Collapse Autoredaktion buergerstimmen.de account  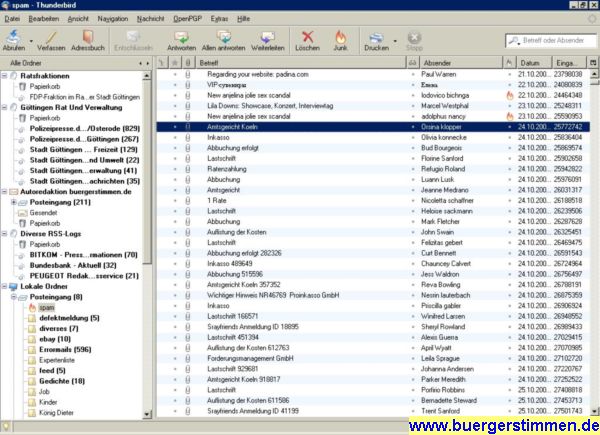[x=5, y=192]
